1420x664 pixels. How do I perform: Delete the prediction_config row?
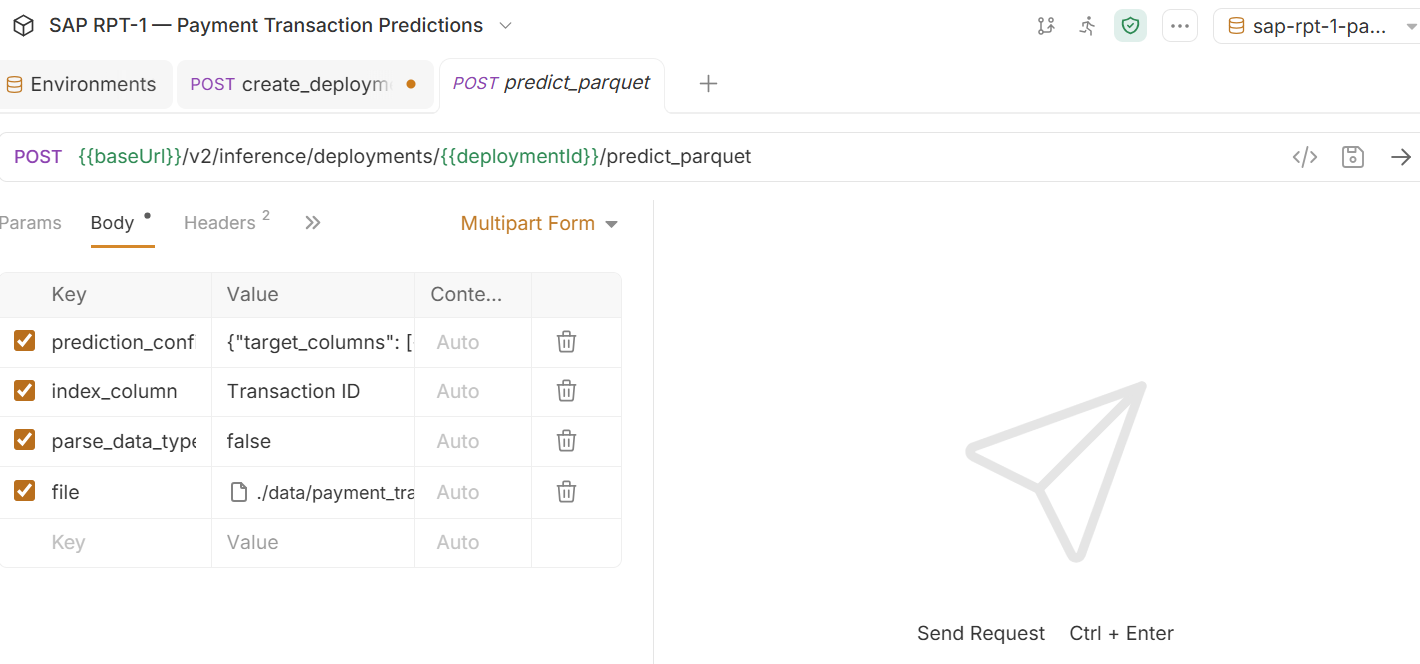coord(566,342)
